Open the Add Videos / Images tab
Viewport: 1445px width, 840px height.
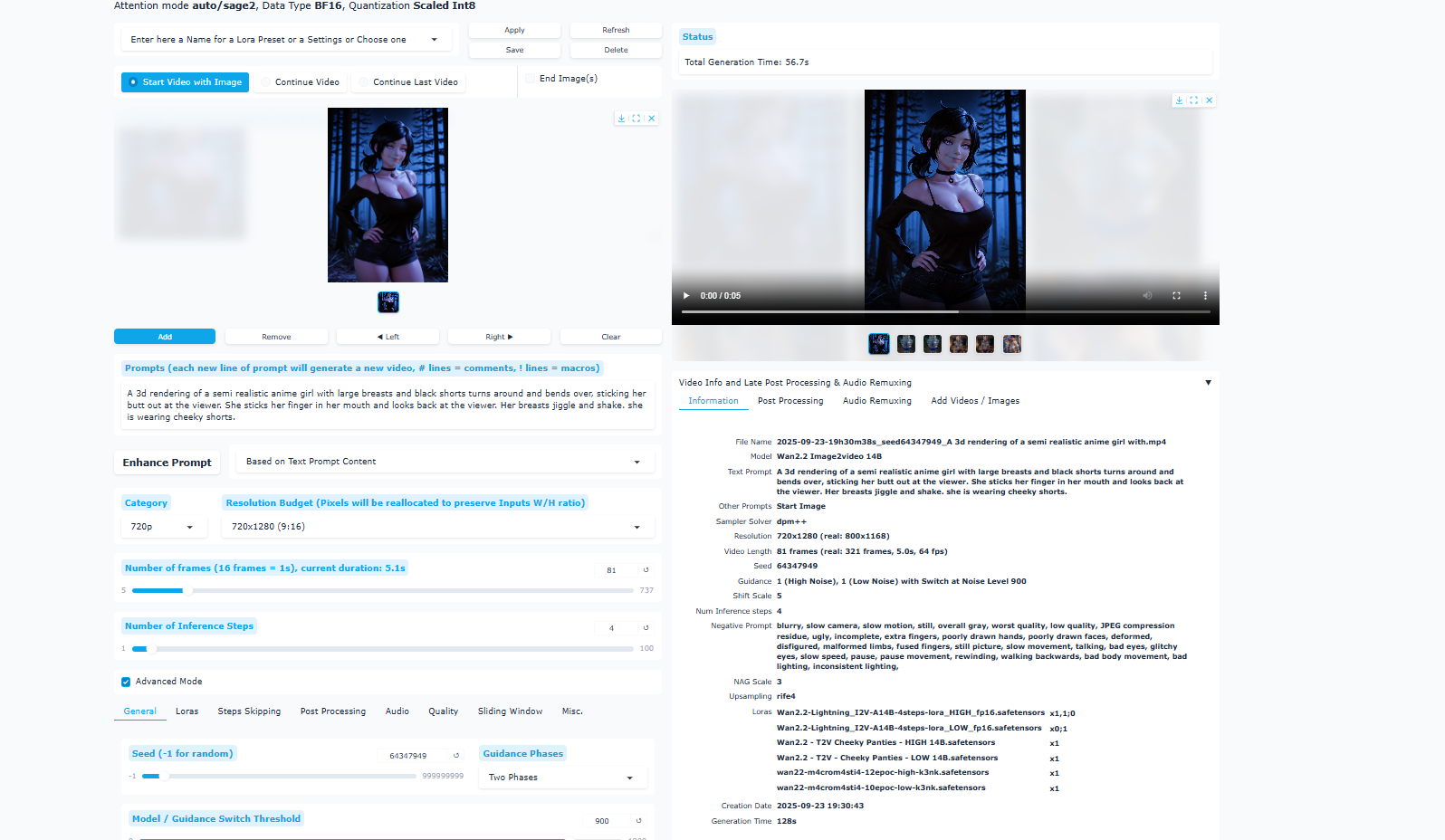coord(975,401)
